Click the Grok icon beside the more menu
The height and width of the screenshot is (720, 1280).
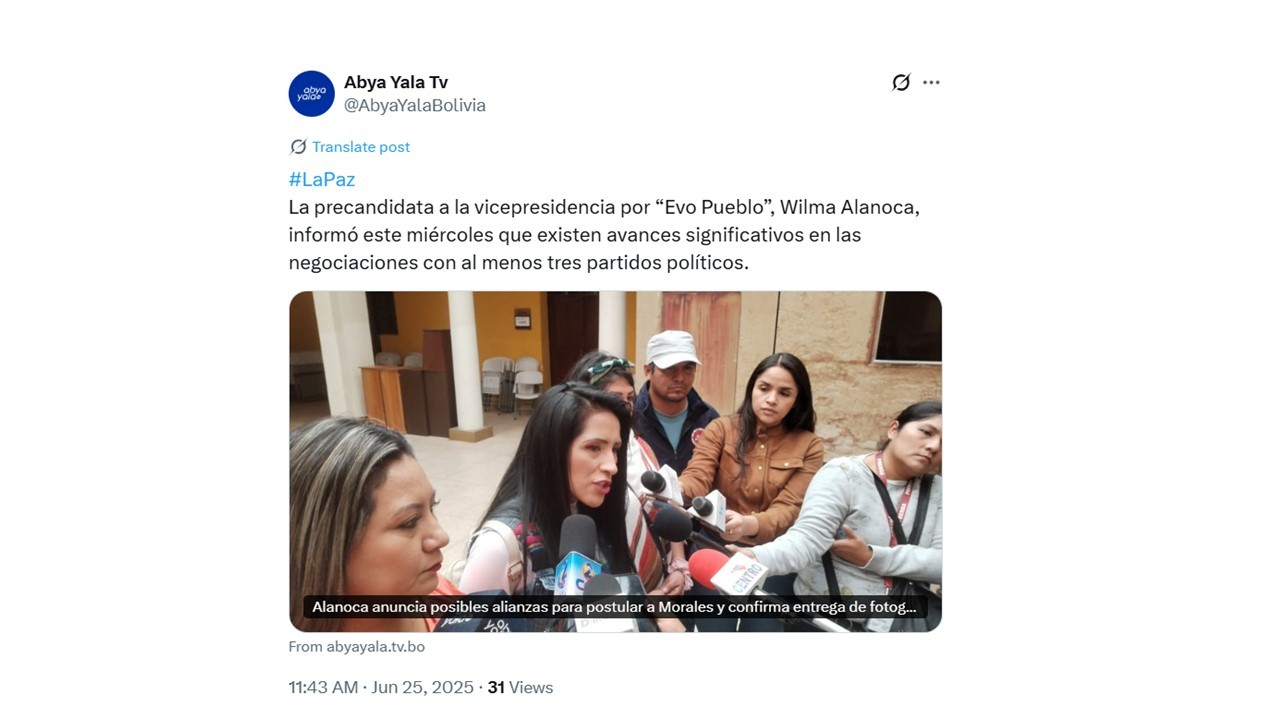pos(901,83)
